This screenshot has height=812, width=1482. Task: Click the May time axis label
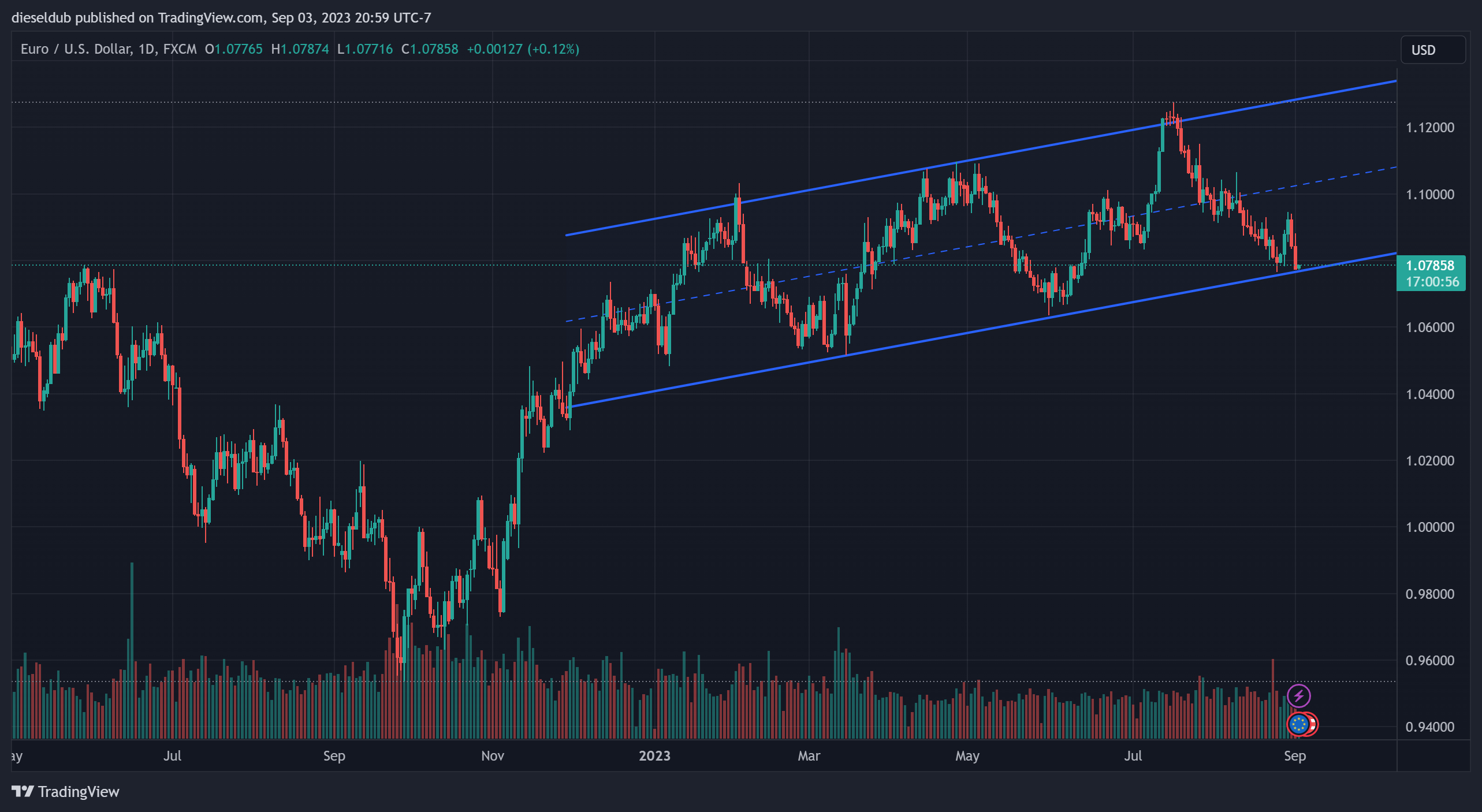coord(967,756)
